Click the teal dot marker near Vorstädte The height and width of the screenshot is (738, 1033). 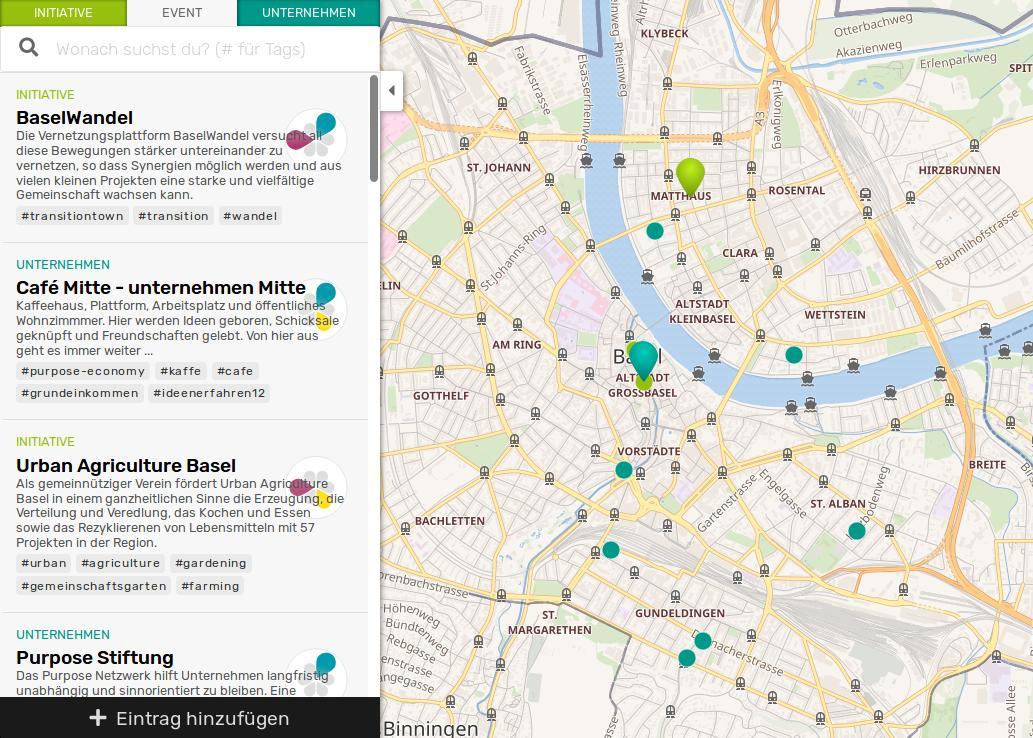click(x=624, y=470)
